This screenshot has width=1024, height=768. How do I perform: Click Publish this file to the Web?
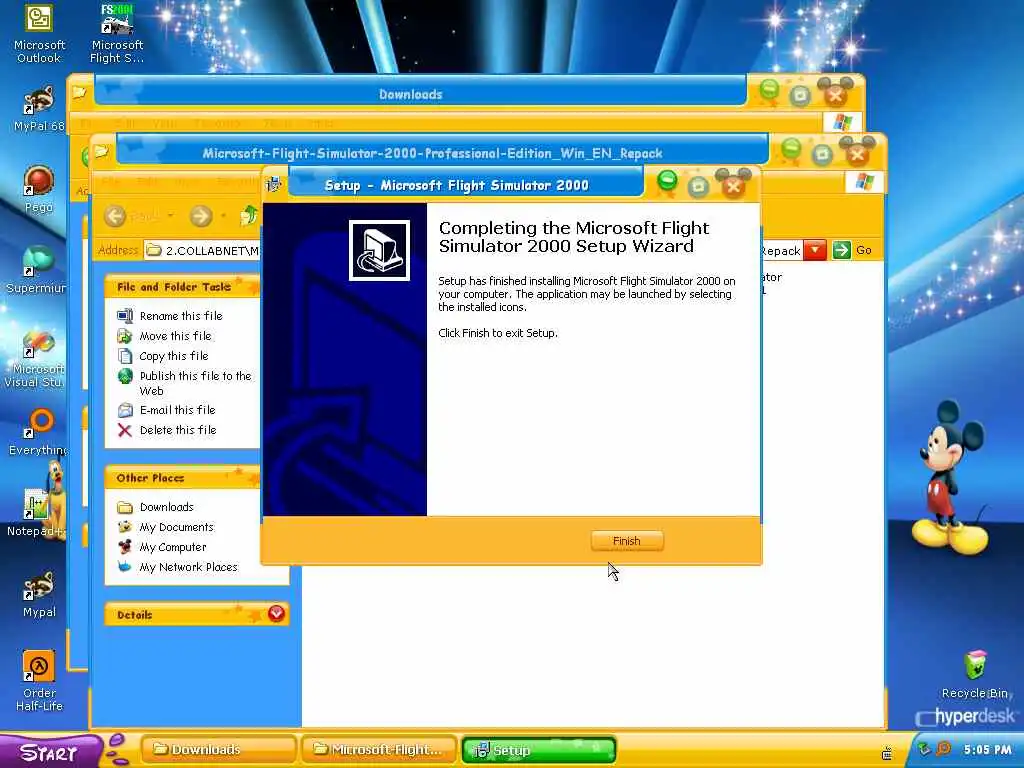pos(195,383)
